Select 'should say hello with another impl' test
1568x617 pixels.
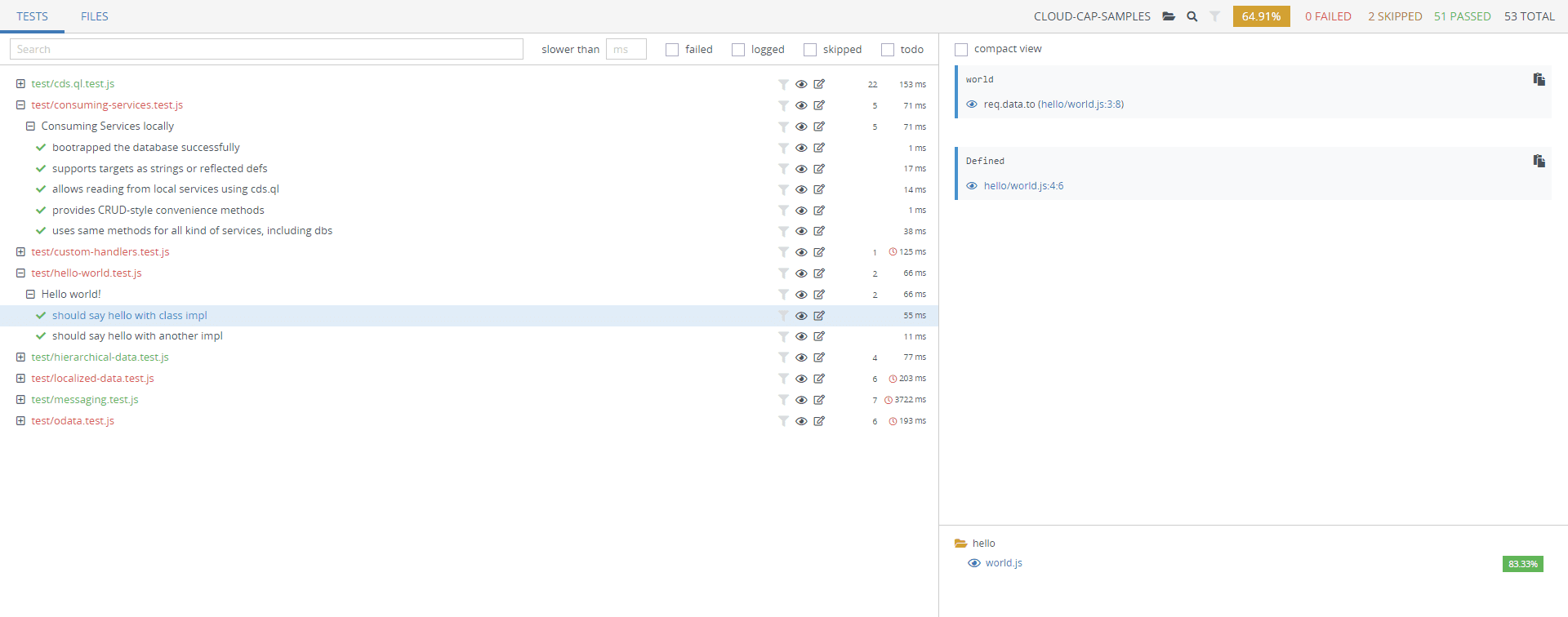click(x=137, y=336)
